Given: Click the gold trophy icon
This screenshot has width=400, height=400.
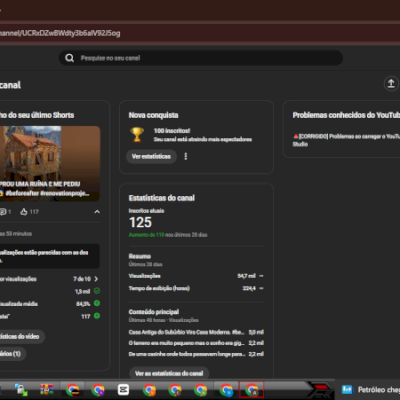Looking at the screenshot, I should click(x=137, y=135).
